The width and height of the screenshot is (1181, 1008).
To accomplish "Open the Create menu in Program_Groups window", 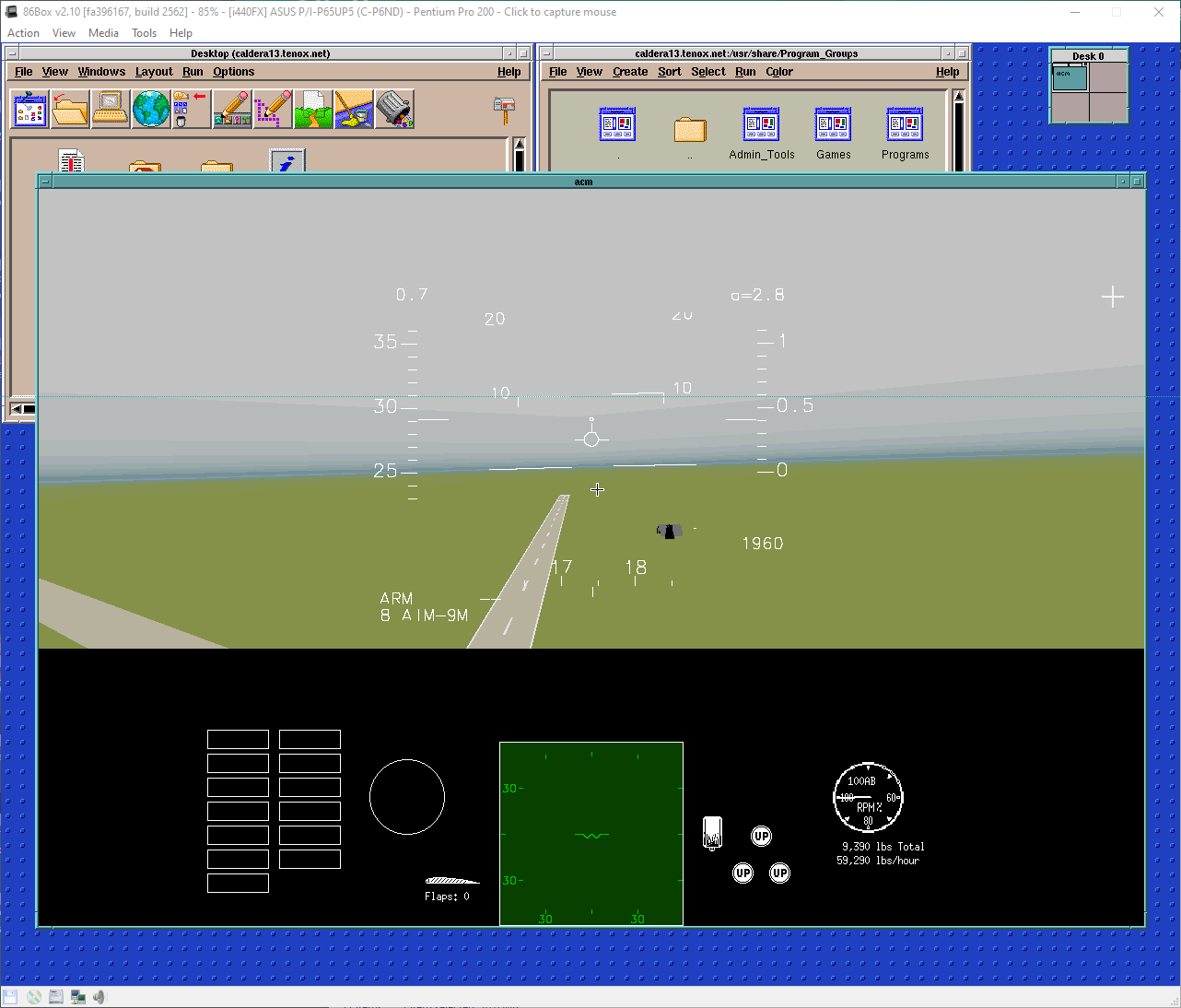I will pyautogui.click(x=629, y=71).
